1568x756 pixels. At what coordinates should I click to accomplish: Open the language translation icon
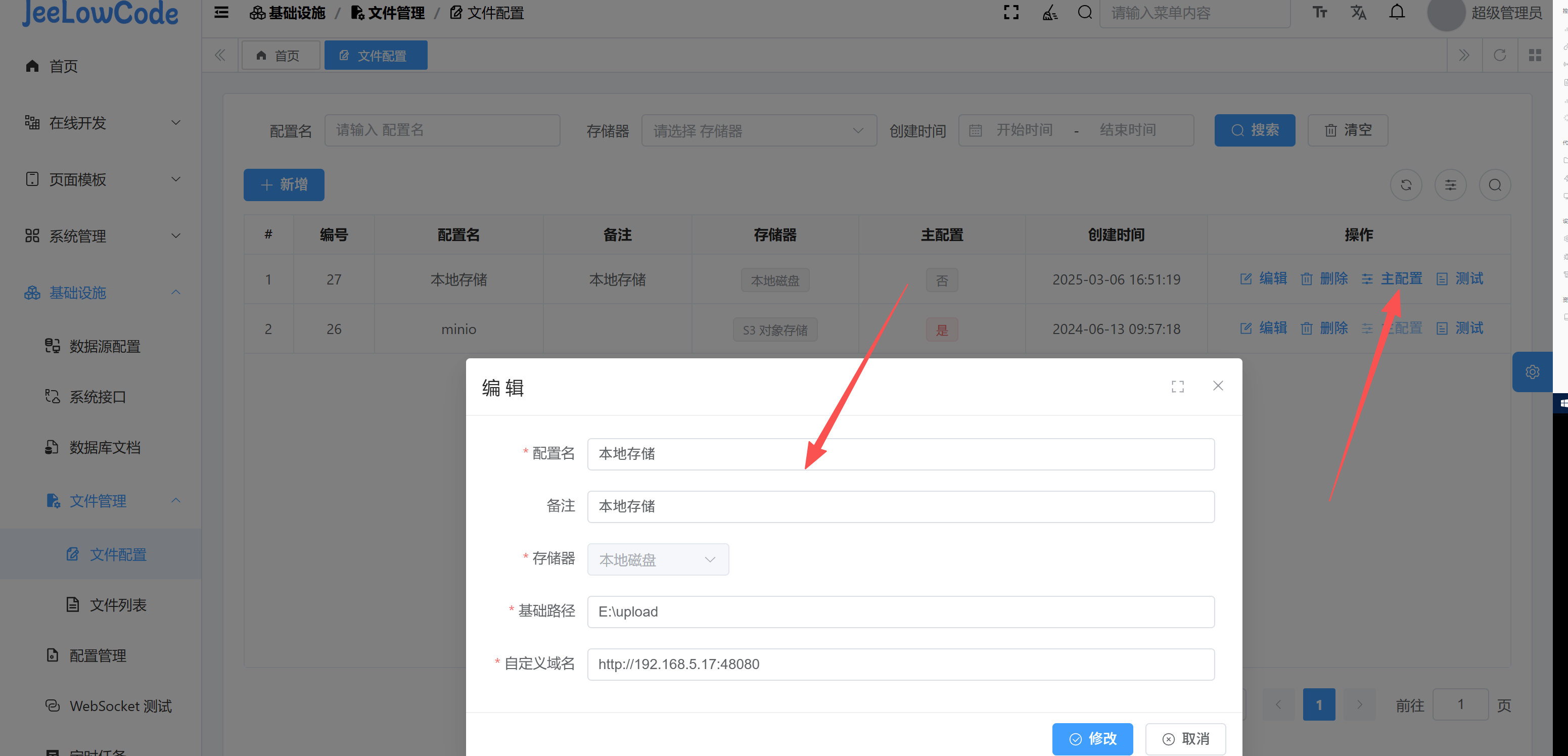coord(1358,13)
